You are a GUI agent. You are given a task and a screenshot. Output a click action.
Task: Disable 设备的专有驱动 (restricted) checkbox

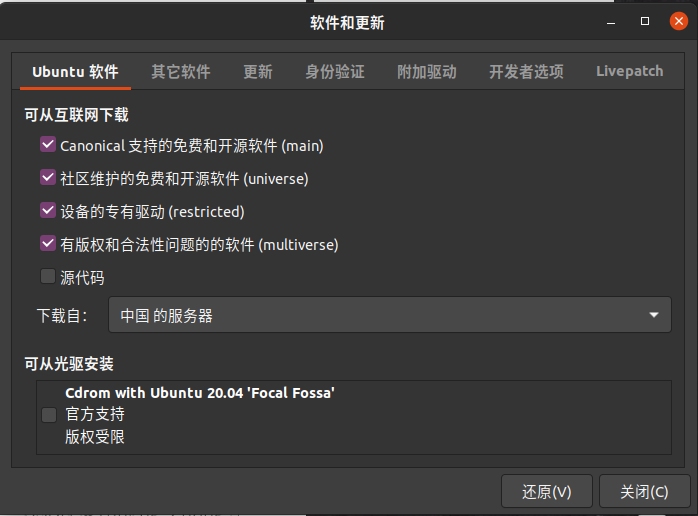(x=48, y=211)
